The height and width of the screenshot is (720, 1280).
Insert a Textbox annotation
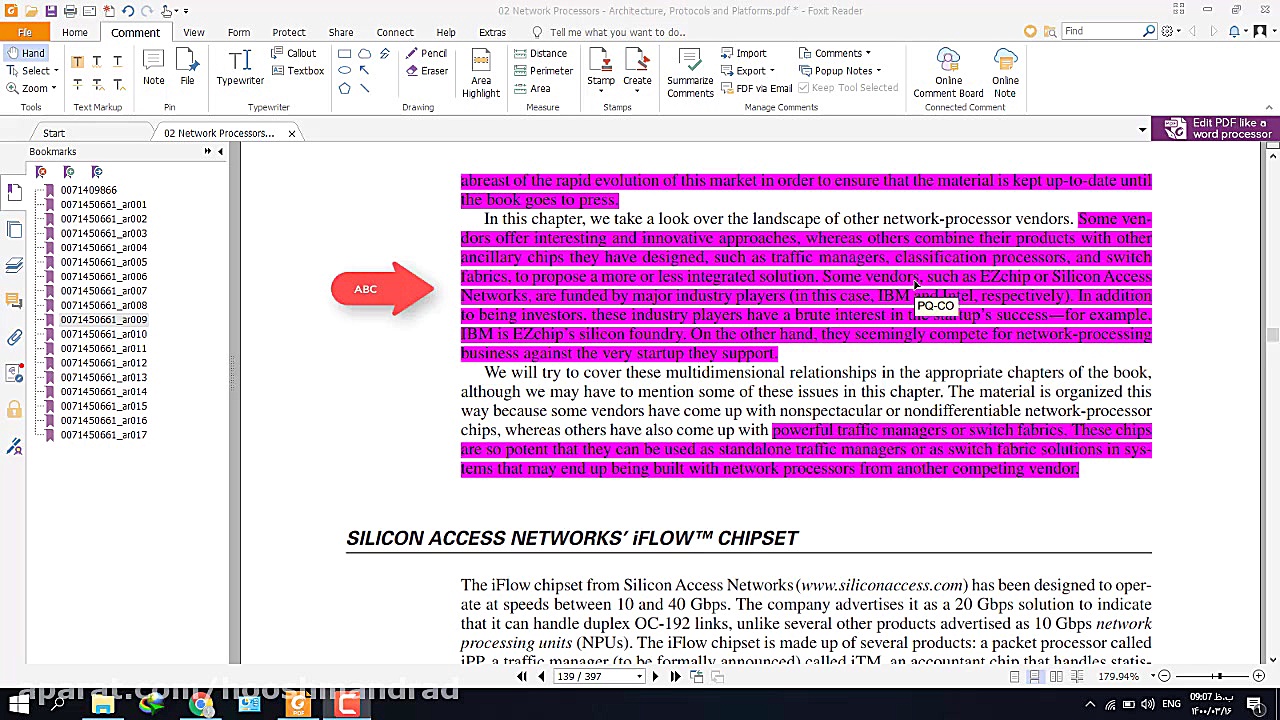(x=297, y=71)
